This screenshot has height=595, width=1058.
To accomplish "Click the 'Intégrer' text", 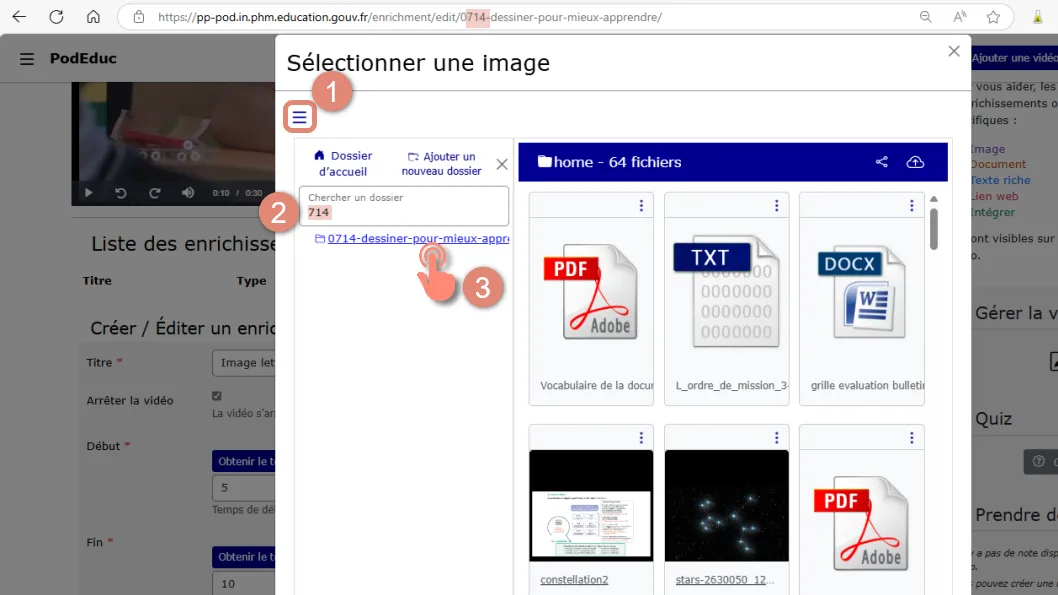I will pyautogui.click(x=993, y=212).
